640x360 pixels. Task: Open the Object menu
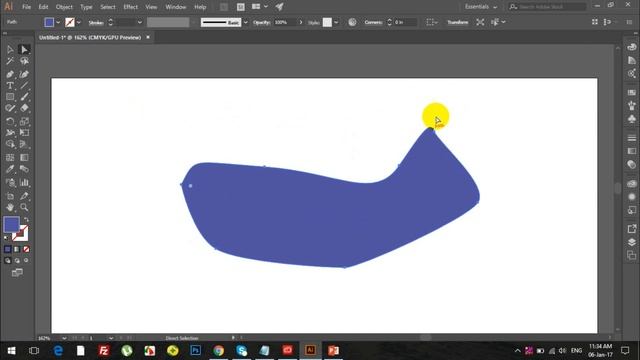(64, 7)
